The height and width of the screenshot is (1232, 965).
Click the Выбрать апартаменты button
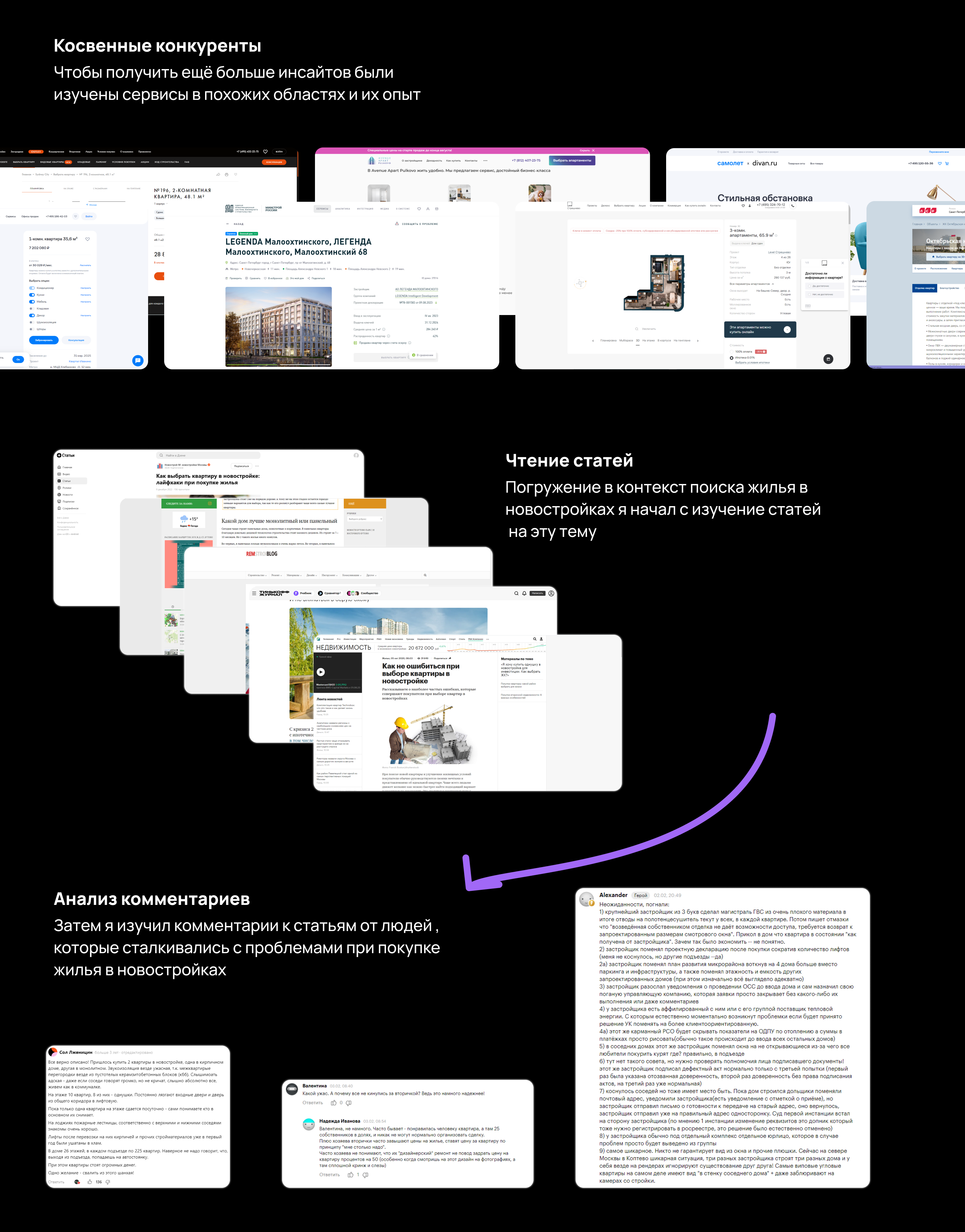click(572, 161)
